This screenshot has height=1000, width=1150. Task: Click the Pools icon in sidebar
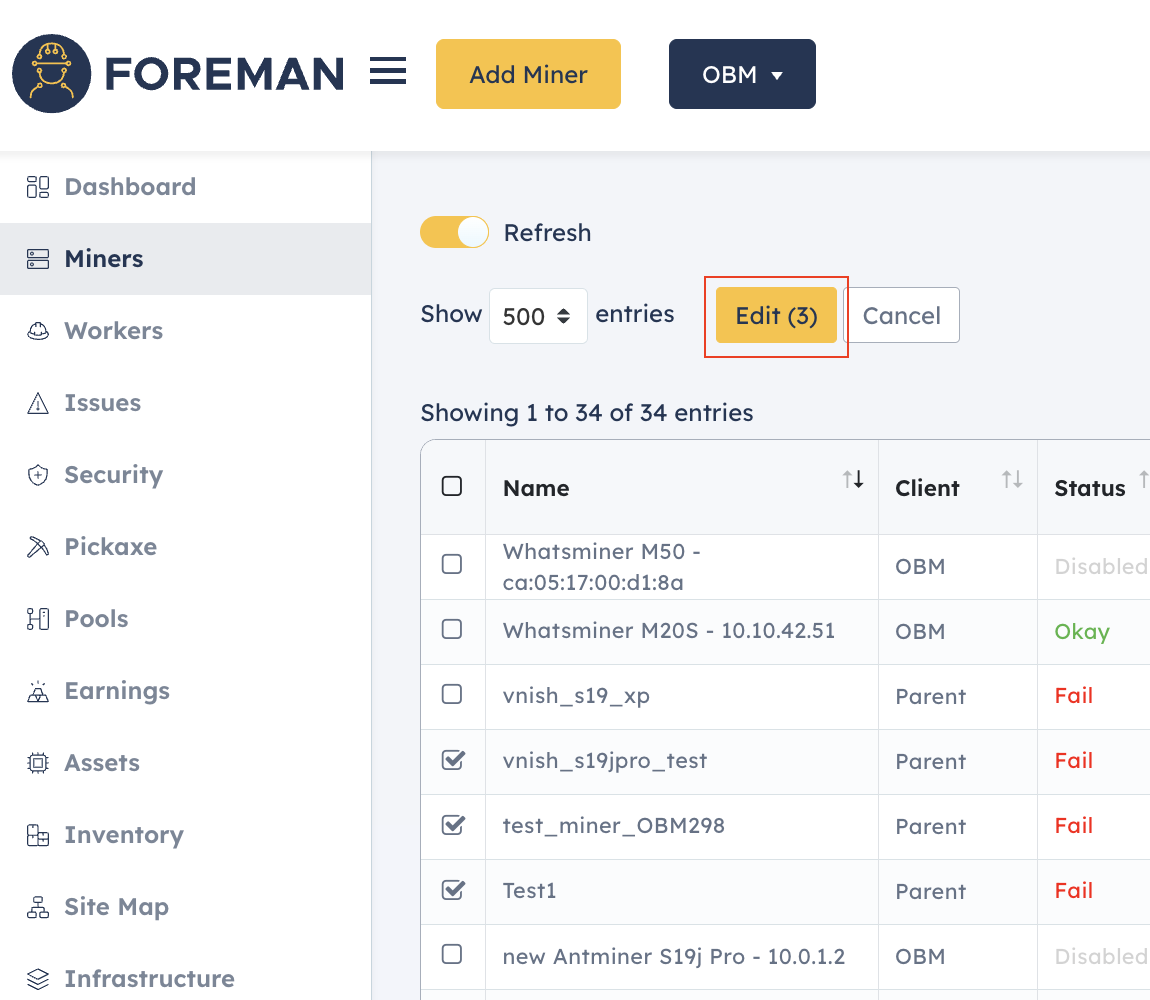click(x=38, y=618)
